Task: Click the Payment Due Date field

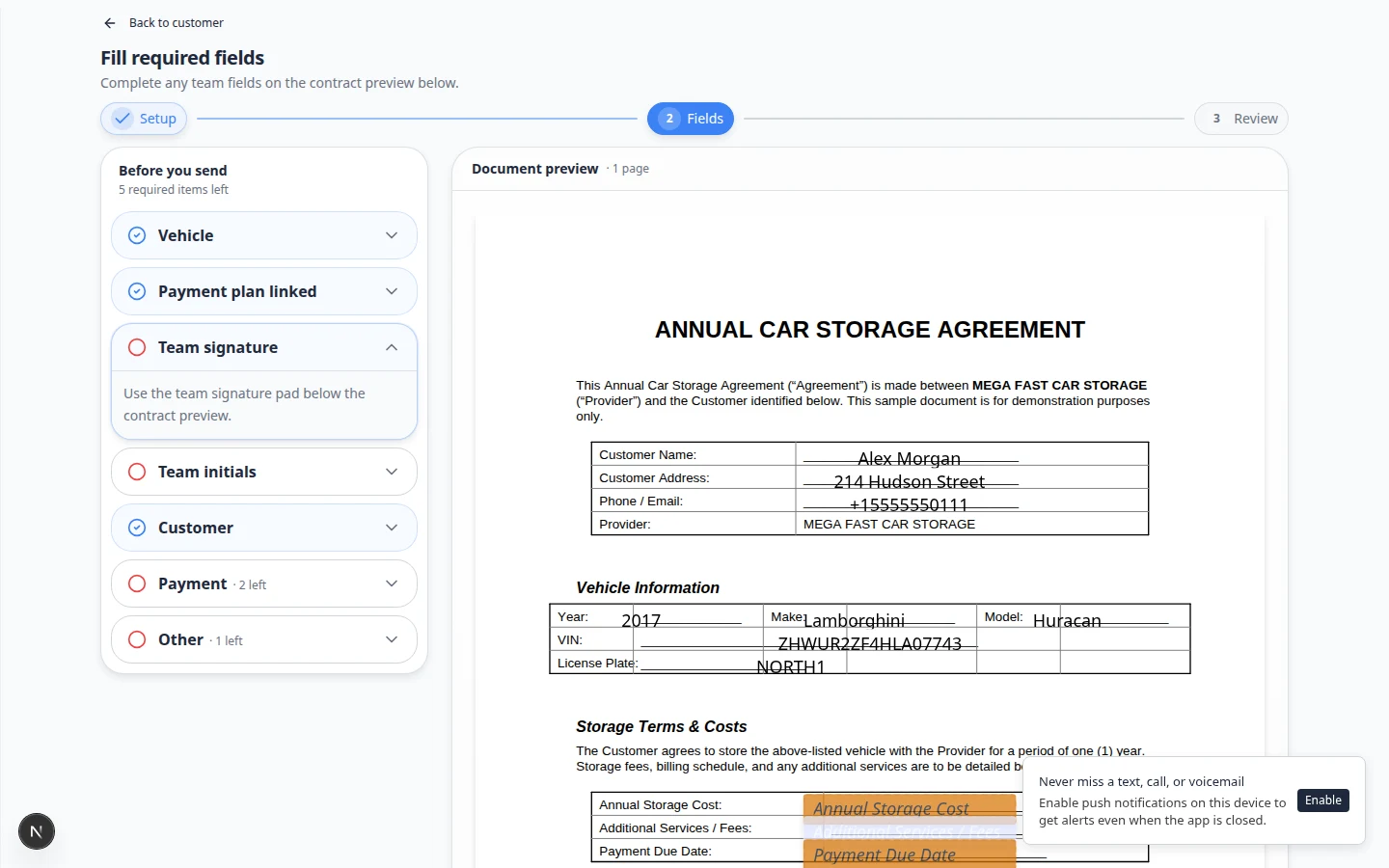Action: [910, 854]
